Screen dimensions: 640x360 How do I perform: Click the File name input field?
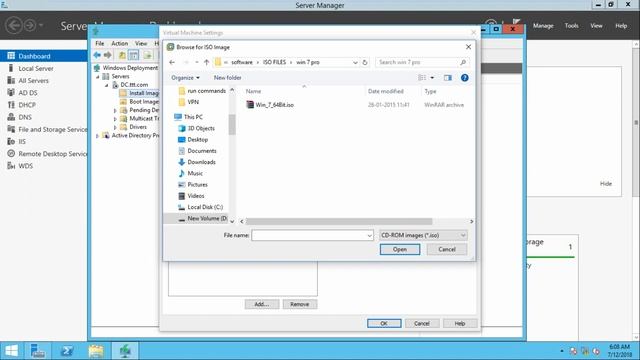coord(312,236)
